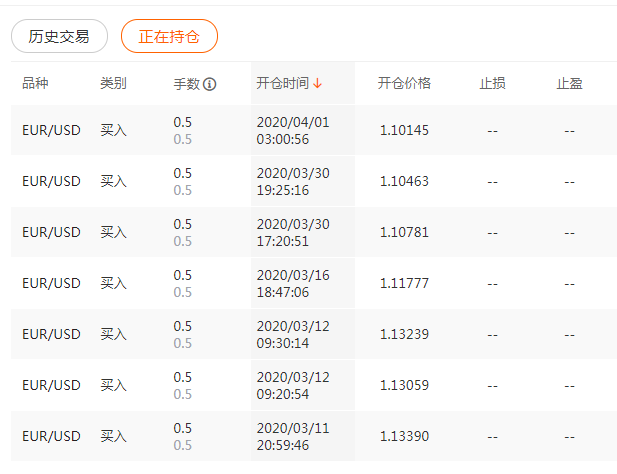Screen dimensions: 617x474
Task: Click the open time 2020/03/12 09:20:54
Action: [293, 385]
